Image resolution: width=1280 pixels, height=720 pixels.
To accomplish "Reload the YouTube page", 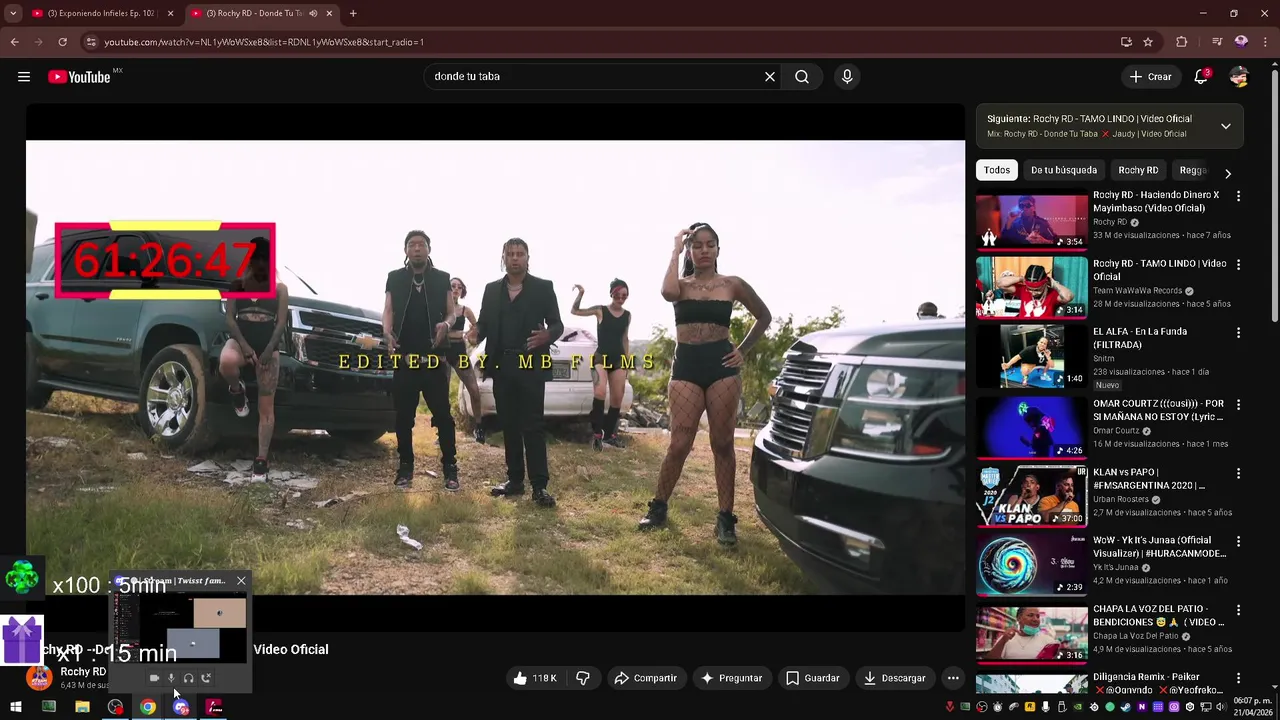I will click(62, 42).
